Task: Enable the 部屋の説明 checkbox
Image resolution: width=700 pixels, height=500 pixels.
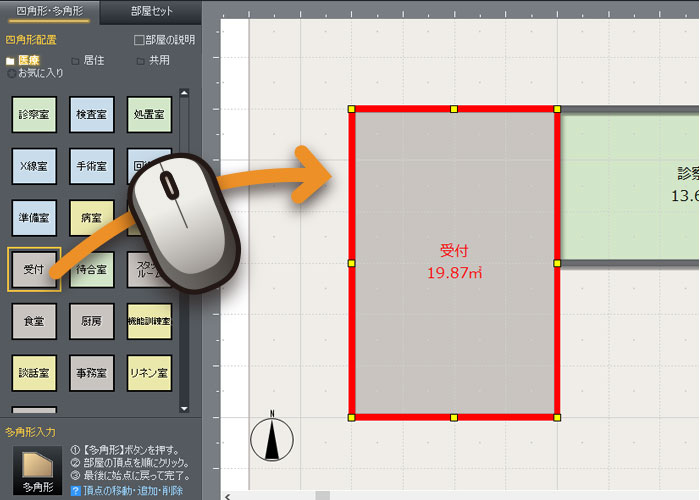Action: click(140, 40)
